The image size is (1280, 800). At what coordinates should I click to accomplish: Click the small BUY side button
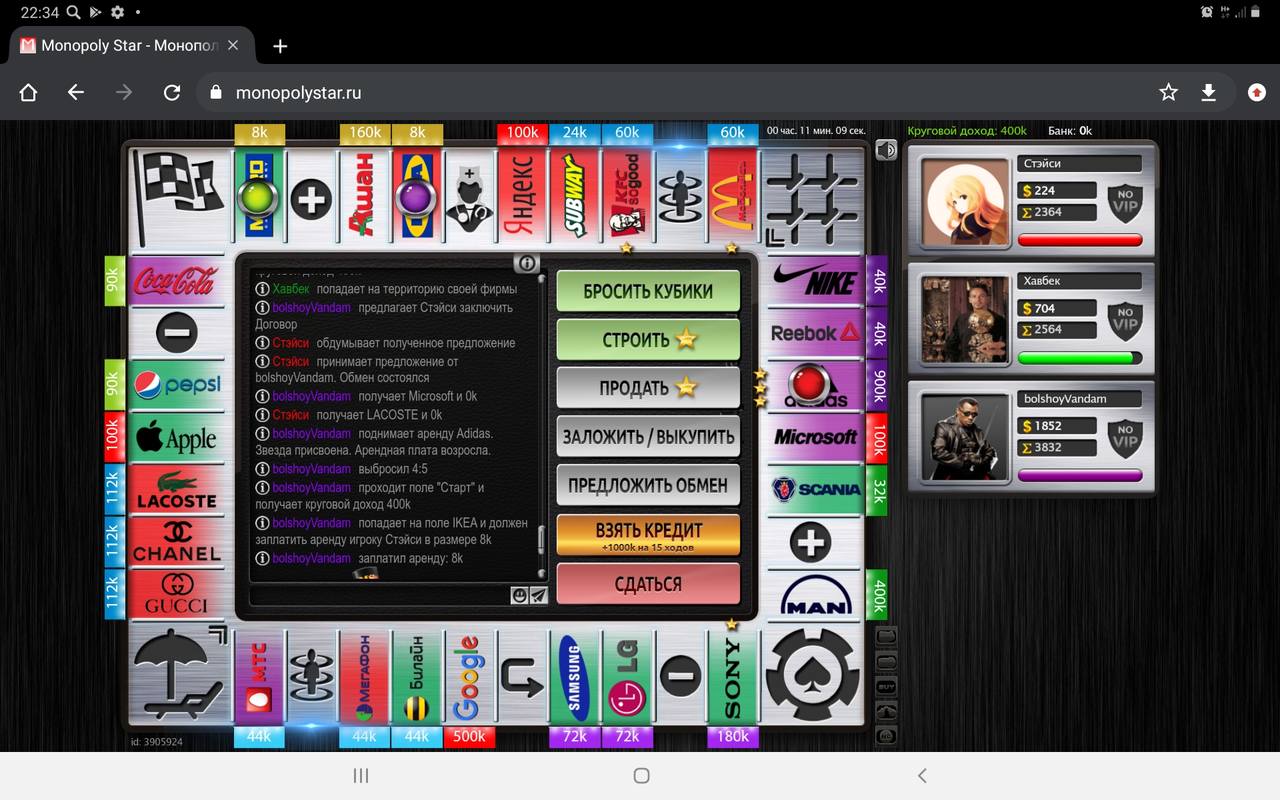[886, 686]
